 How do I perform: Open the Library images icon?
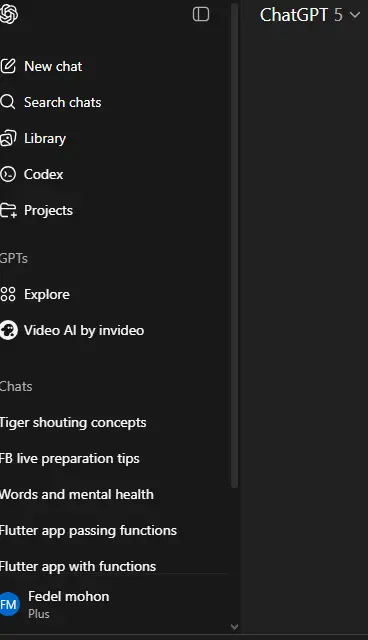(8, 138)
